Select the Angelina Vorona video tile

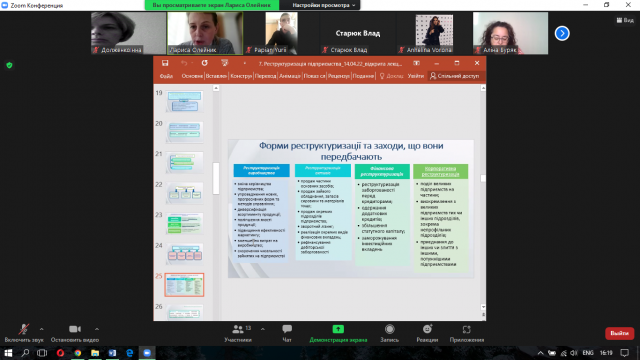point(434,33)
